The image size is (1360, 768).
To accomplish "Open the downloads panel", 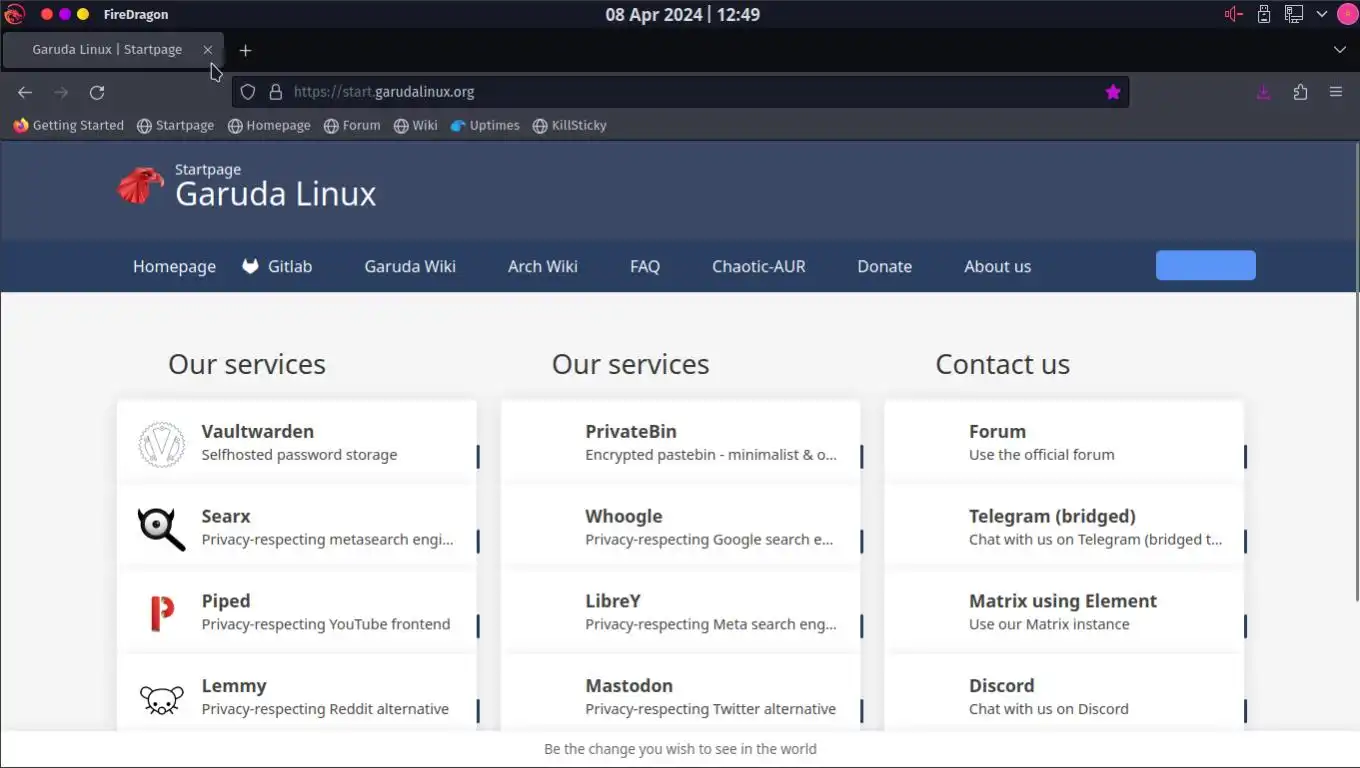I will click(x=1264, y=92).
